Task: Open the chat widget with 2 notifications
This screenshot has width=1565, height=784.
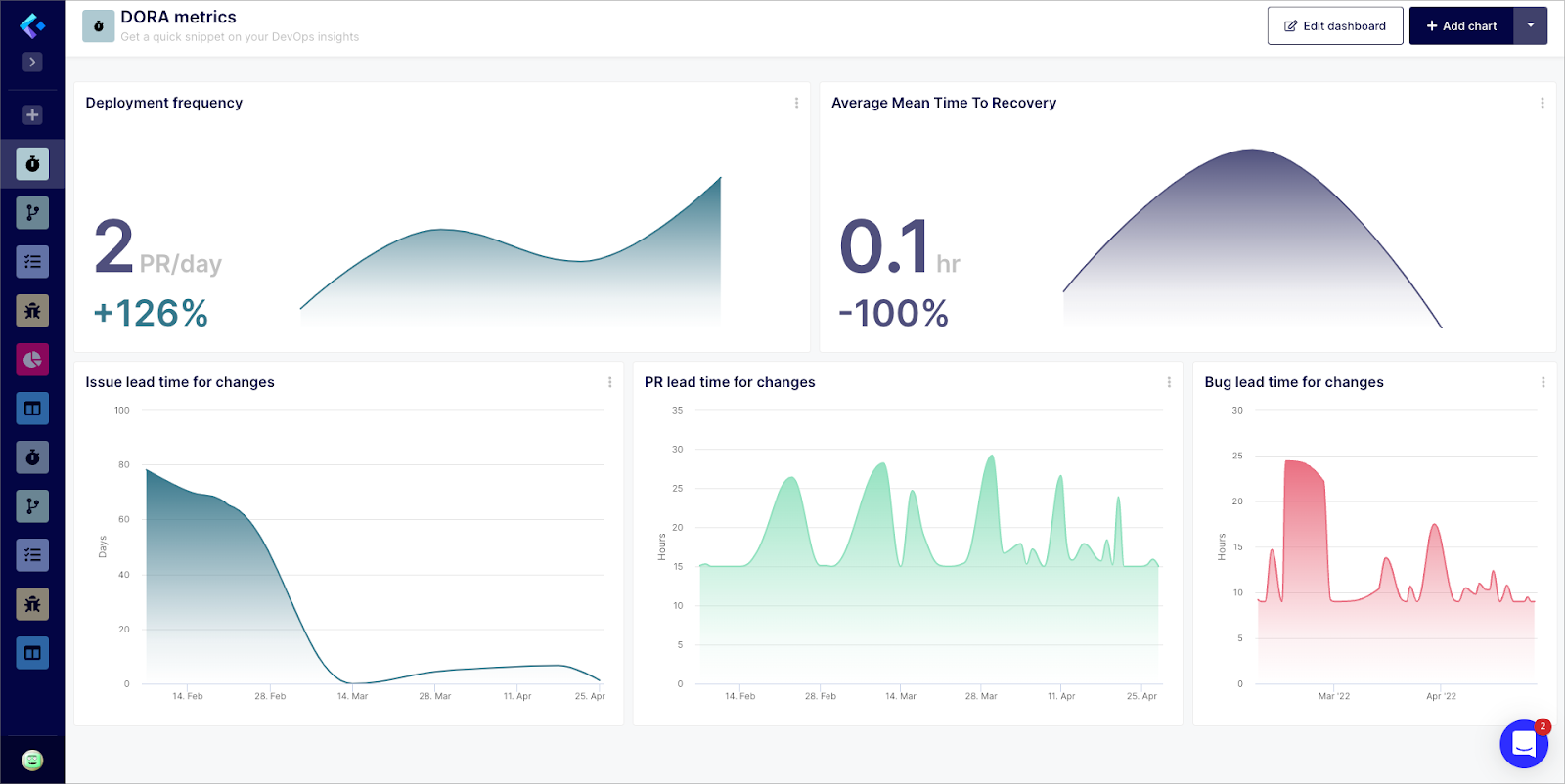Action: [x=1523, y=744]
